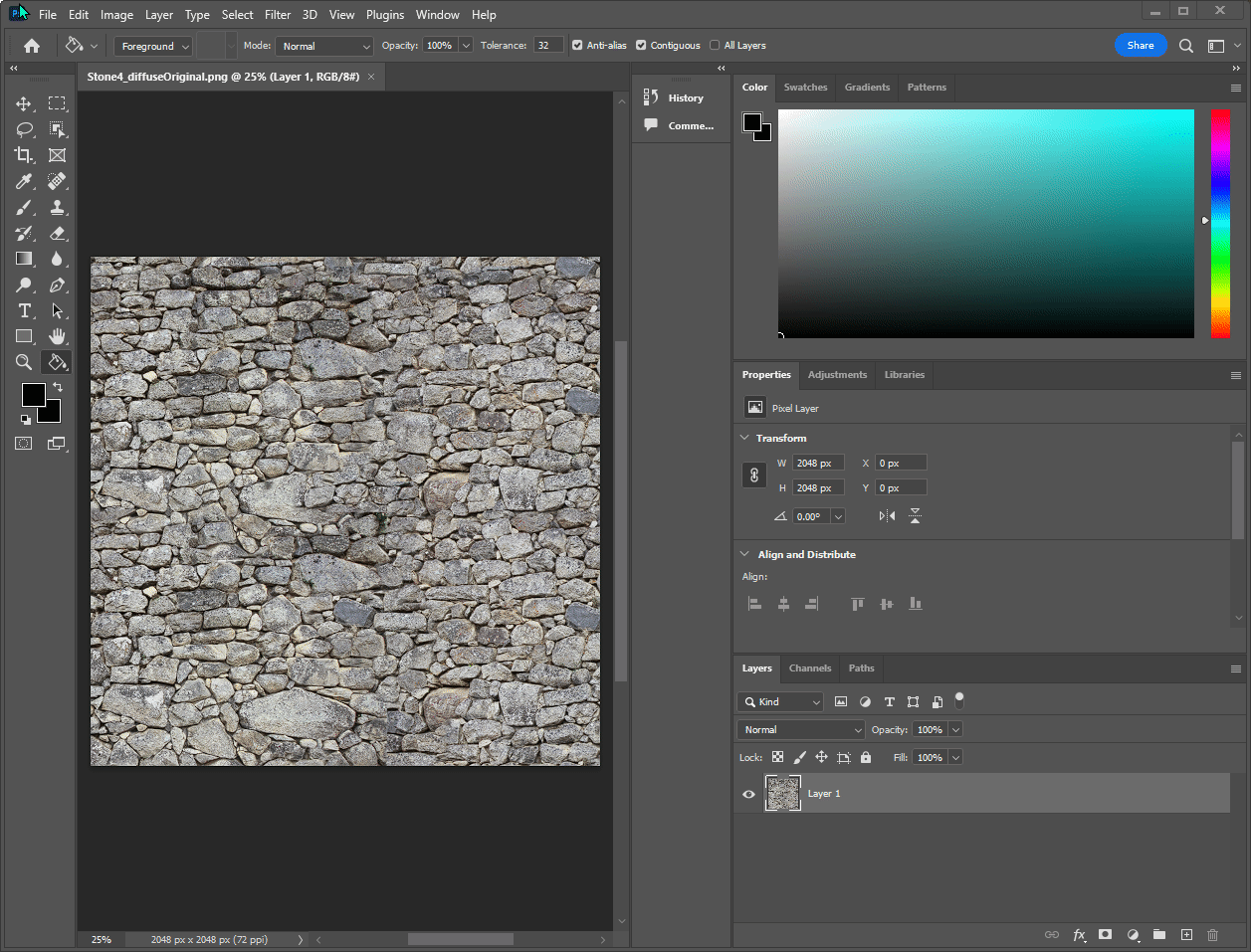Select the Zoom tool
The image size is (1251, 952).
[25, 362]
